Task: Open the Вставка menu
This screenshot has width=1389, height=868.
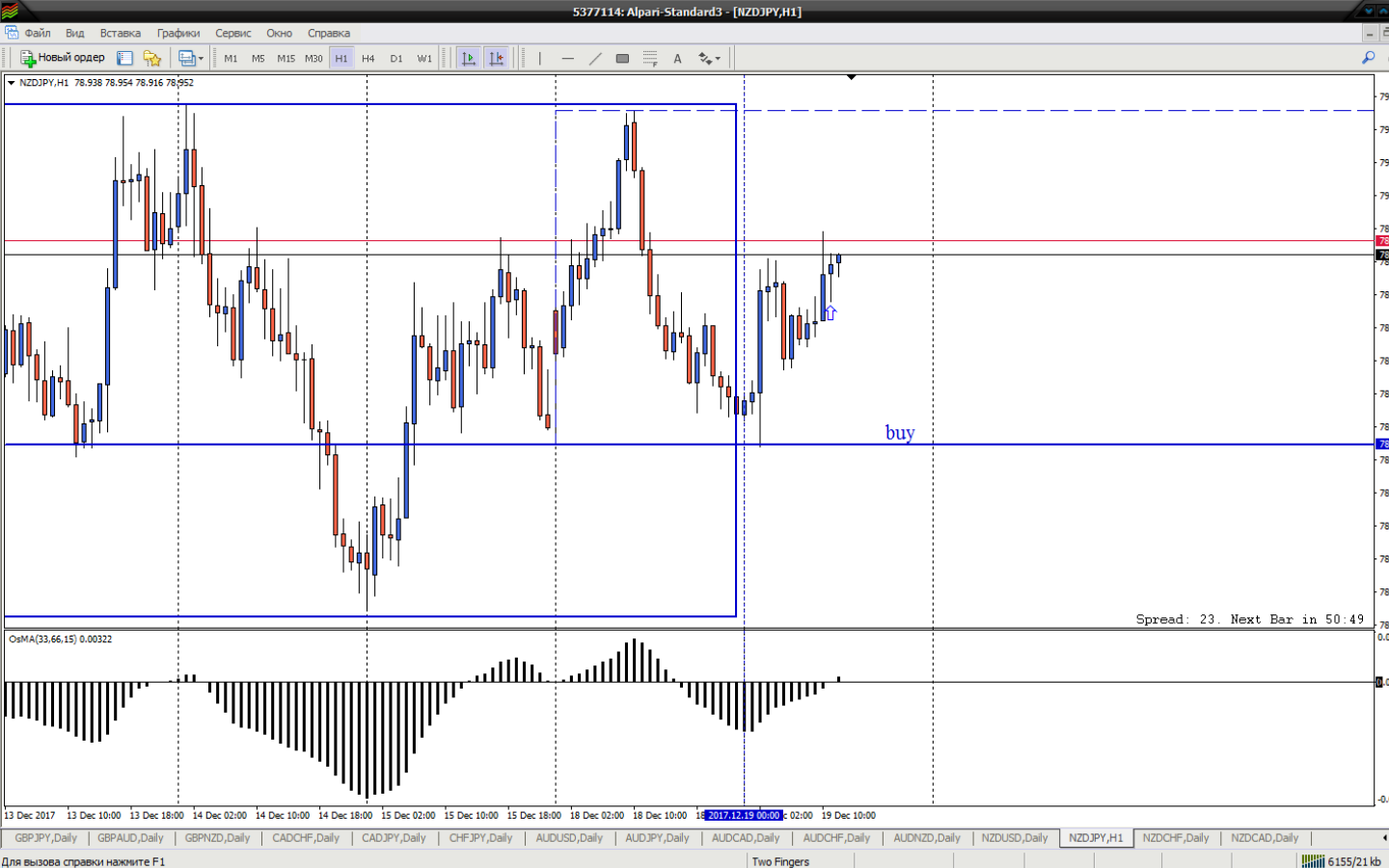Action: pyautogui.click(x=121, y=33)
